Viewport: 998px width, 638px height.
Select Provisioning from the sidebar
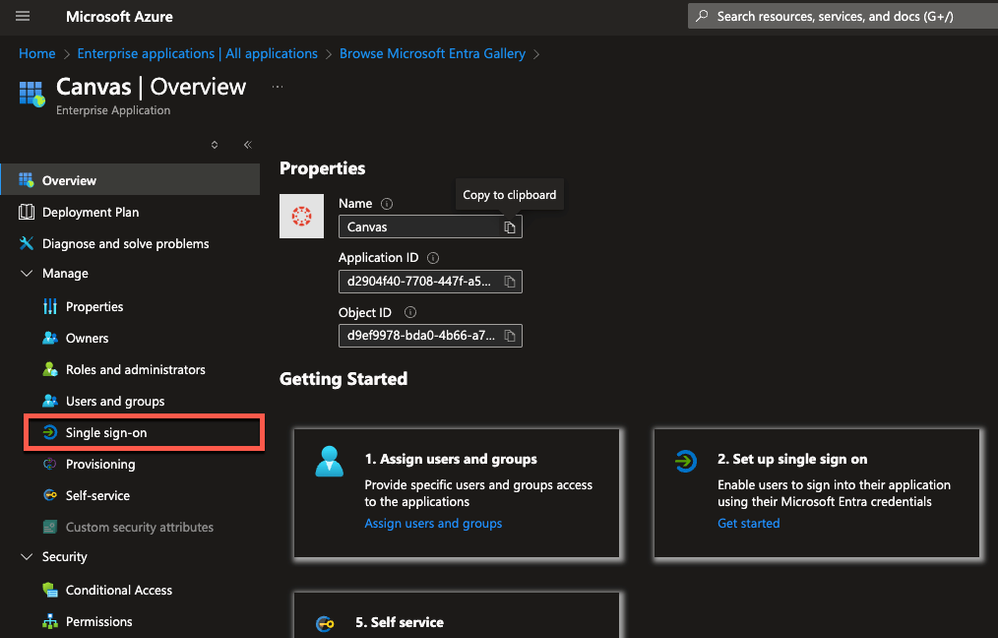pos(100,464)
